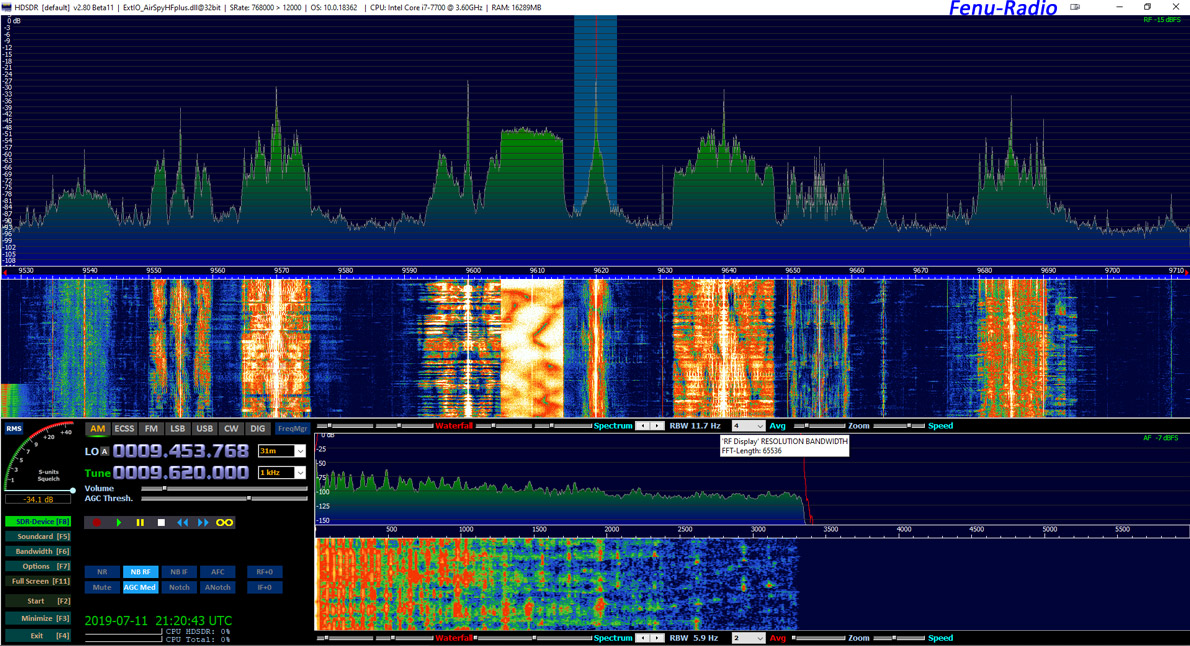Open the Avg value dropdown near RBW 11.7 Hz
Viewport: 1190px width, 646px height.
tap(750, 425)
